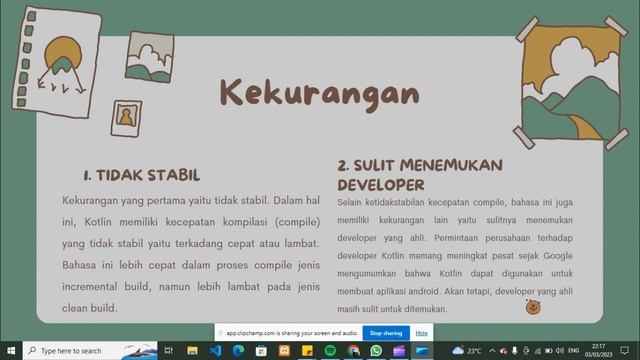Open the Clipchamp app on the taskbar
The image size is (640, 360).
pyautogui.click(x=399, y=351)
